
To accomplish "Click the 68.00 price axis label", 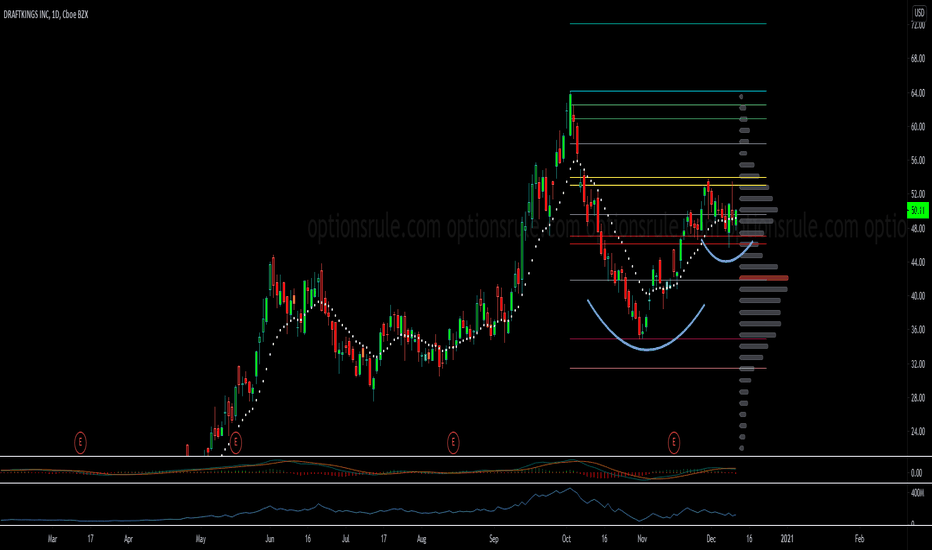I will point(918,58).
